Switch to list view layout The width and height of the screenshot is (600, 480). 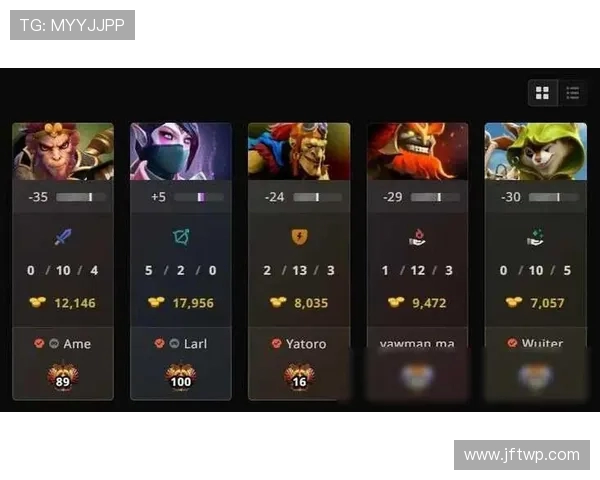(572, 93)
